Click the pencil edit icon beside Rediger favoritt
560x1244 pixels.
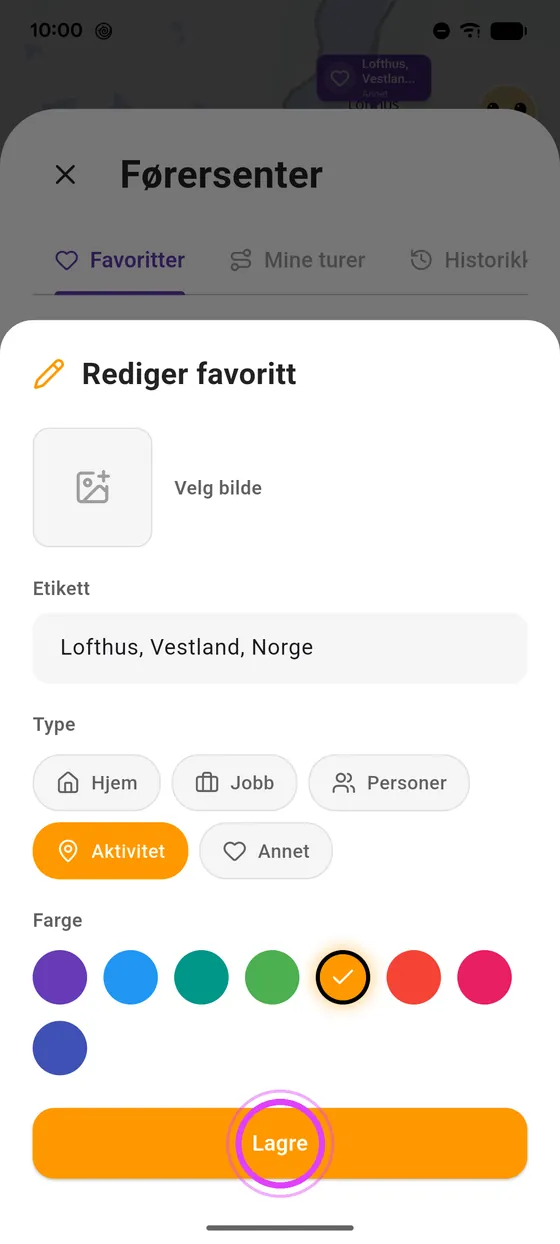click(48, 374)
